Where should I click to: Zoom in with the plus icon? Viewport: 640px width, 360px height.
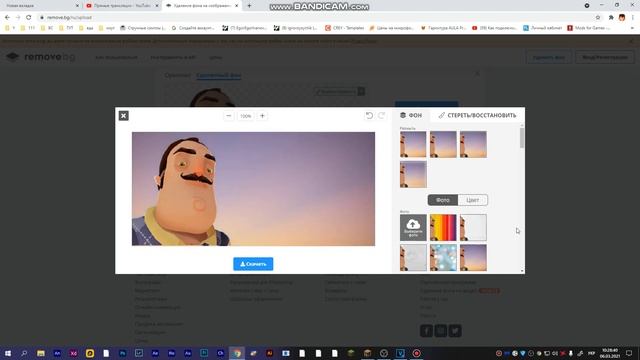click(262, 116)
